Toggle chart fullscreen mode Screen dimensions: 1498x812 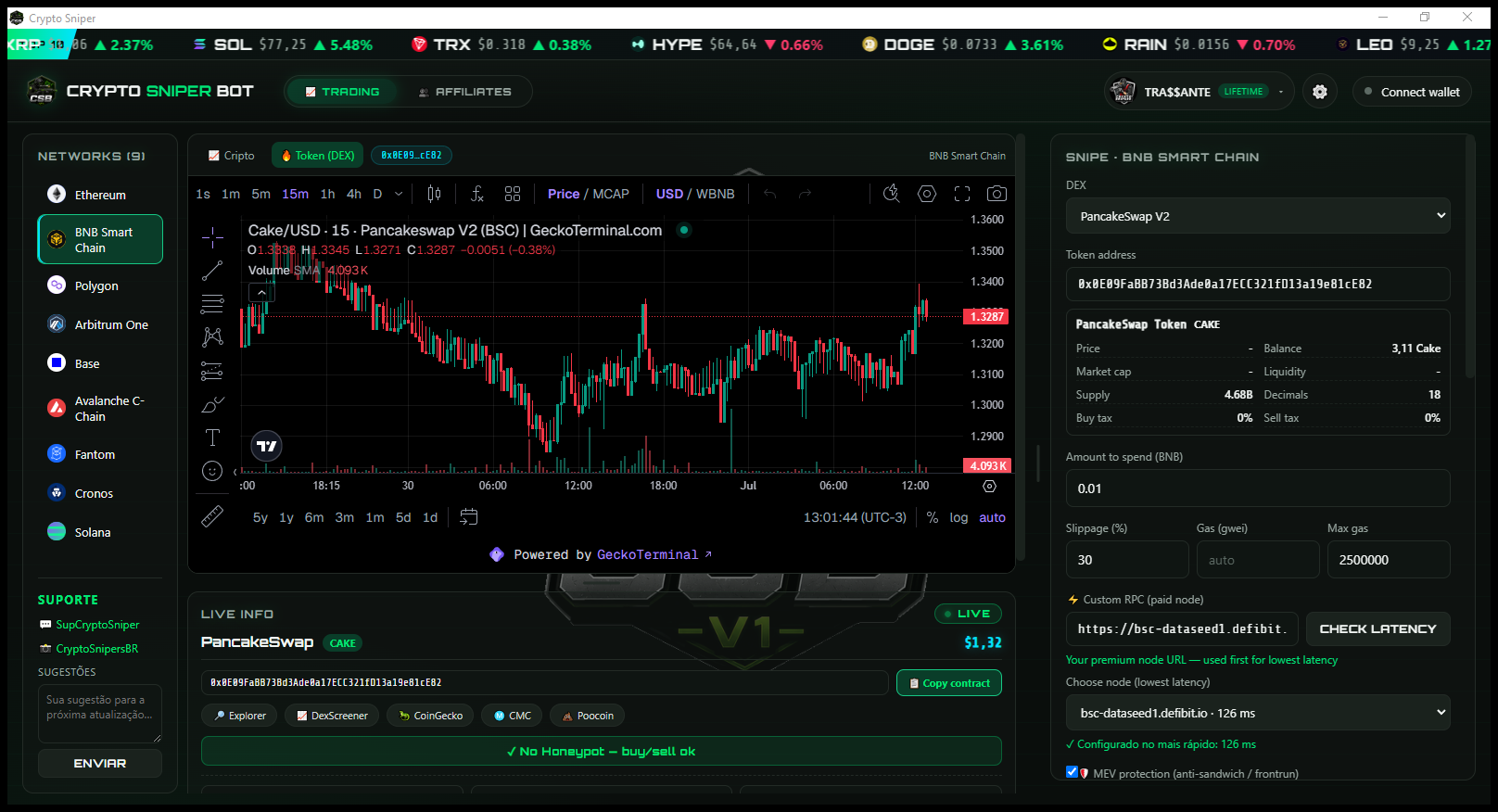click(962, 194)
